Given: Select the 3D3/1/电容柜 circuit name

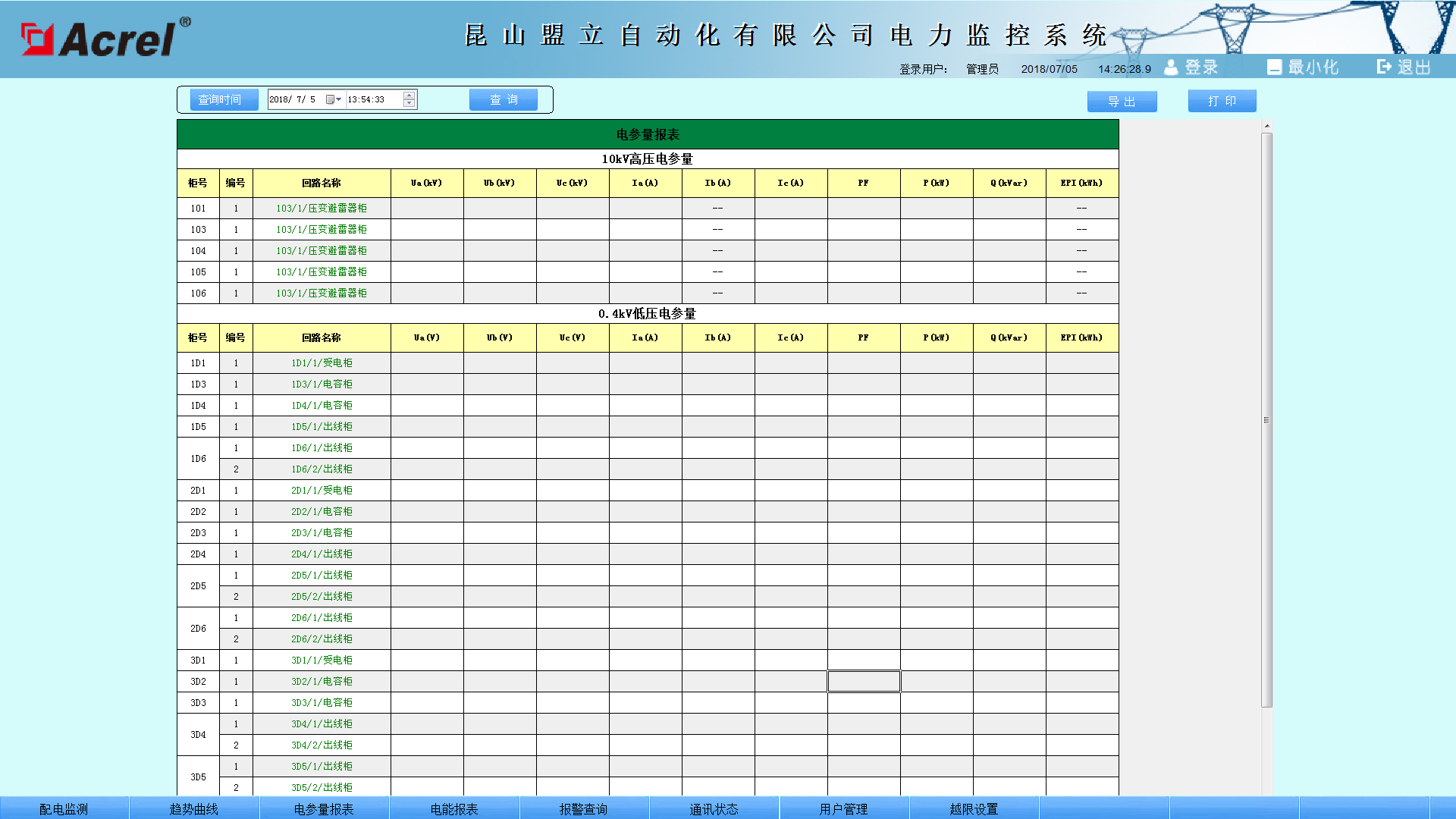Looking at the screenshot, I should 322,702.
